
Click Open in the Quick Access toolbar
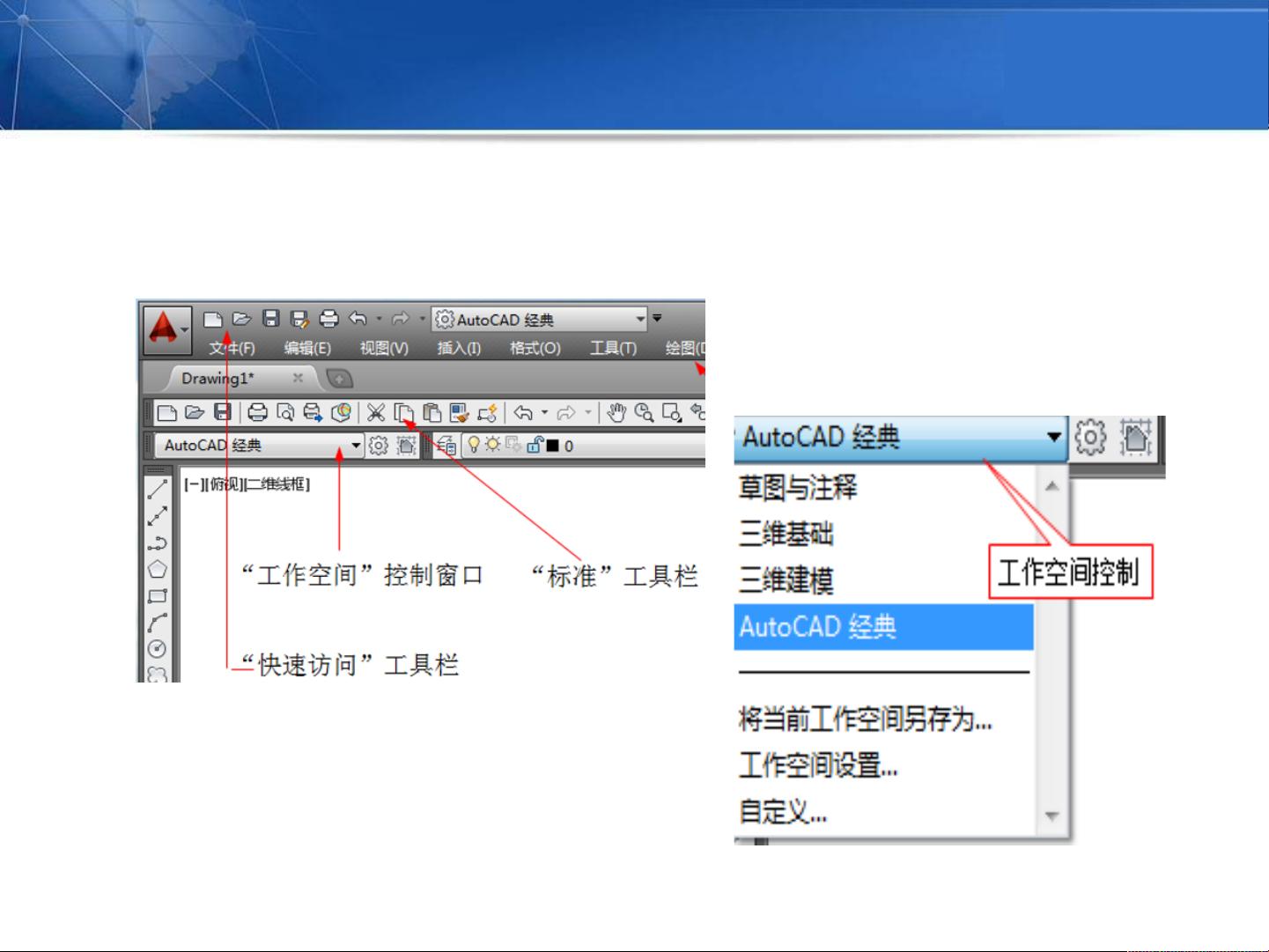242,319
